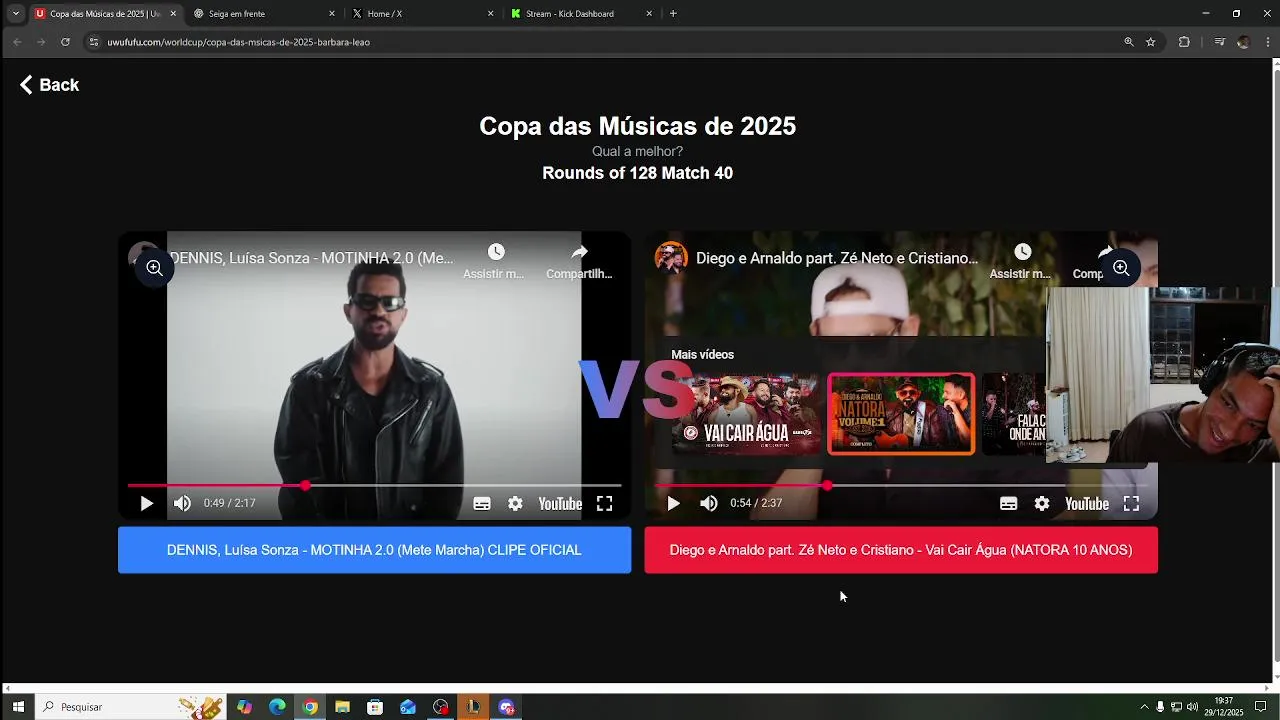Select the NATORA Volume 1 suggested thumbnail

point(901,414)
